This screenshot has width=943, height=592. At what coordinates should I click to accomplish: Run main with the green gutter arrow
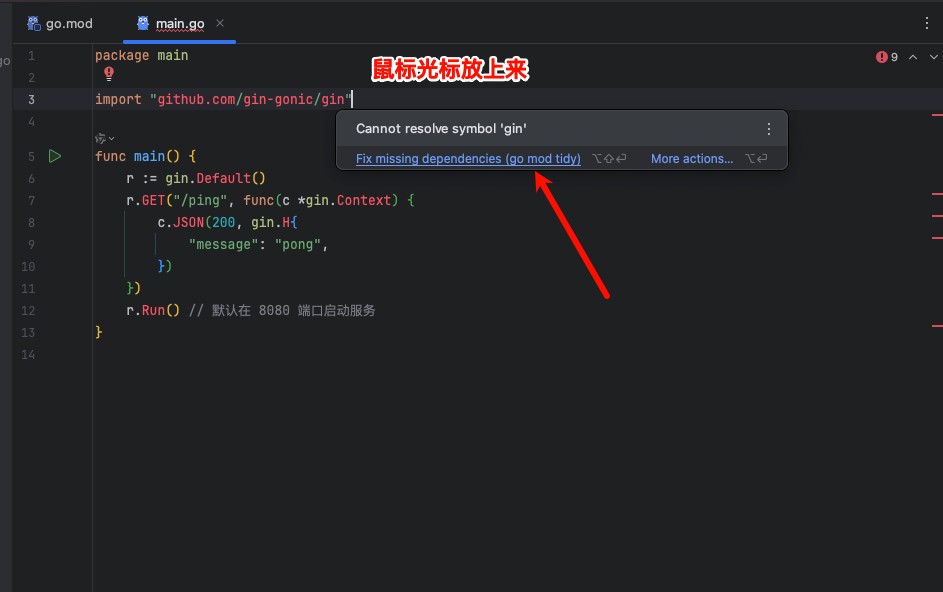[55, 156]
